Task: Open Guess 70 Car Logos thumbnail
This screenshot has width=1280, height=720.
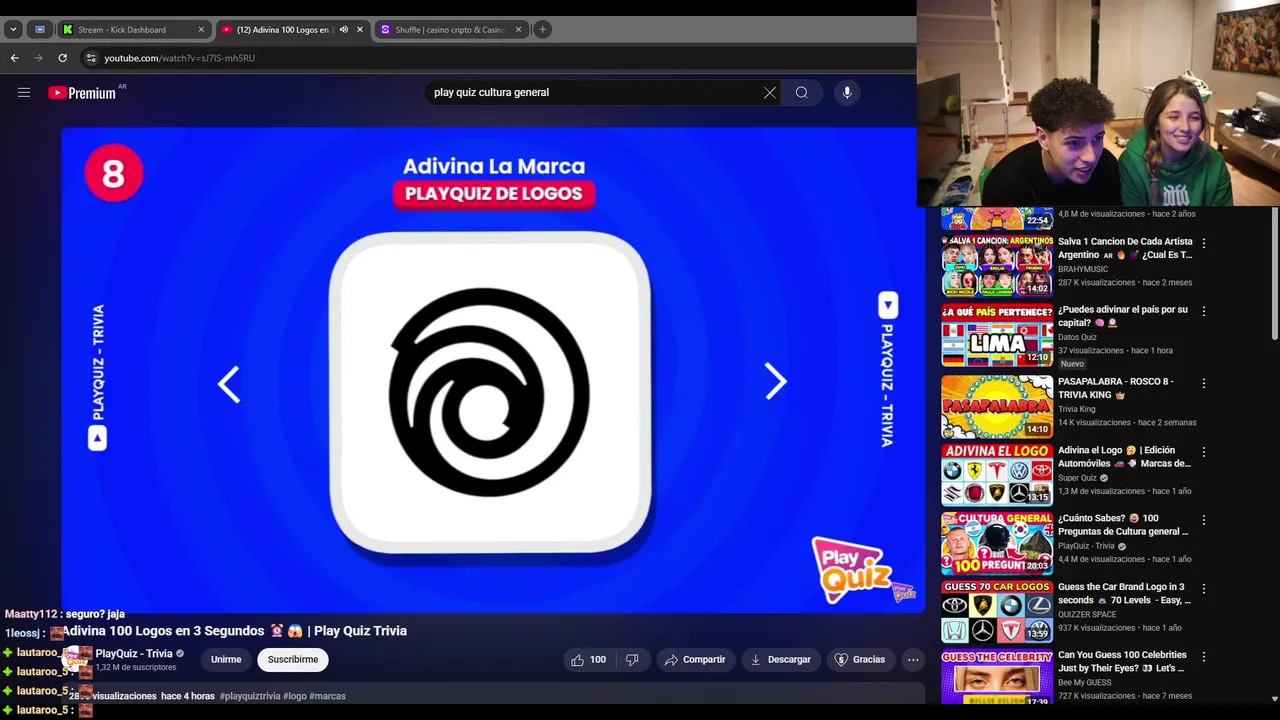Action: point(997,612)
